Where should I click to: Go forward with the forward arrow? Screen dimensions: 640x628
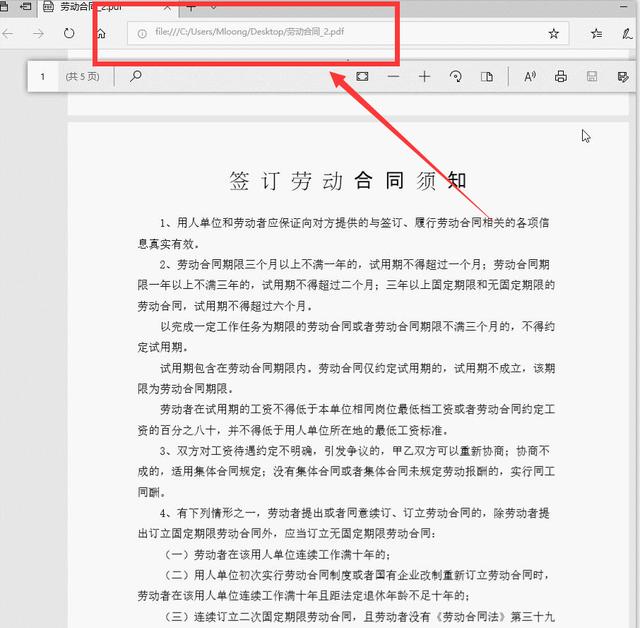pyautogui.click(x=38, y=33)
